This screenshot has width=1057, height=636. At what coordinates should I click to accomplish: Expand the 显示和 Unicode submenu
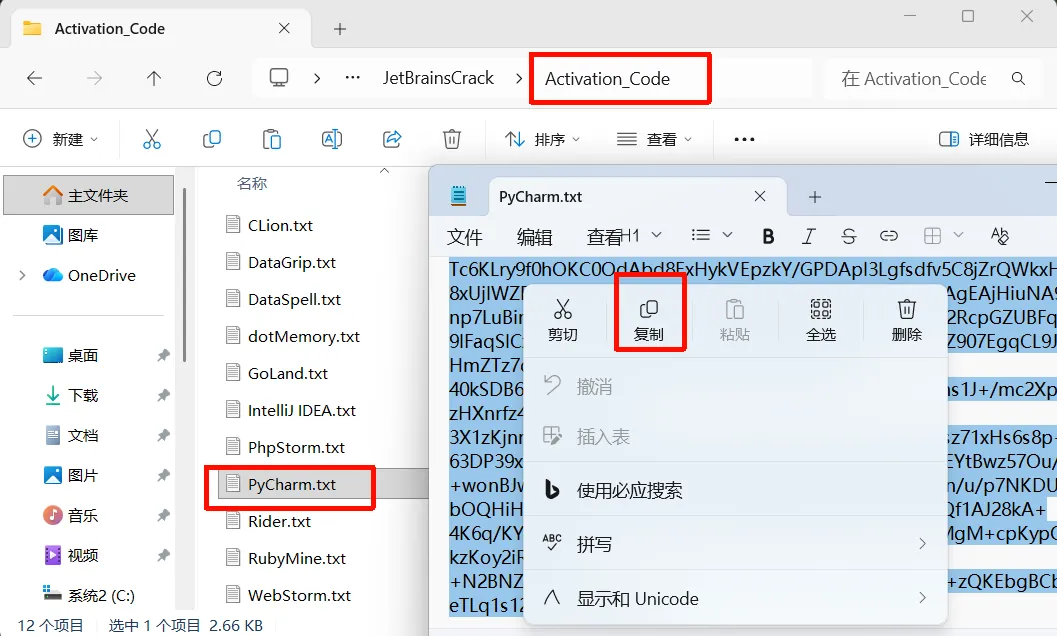point(735,598)
